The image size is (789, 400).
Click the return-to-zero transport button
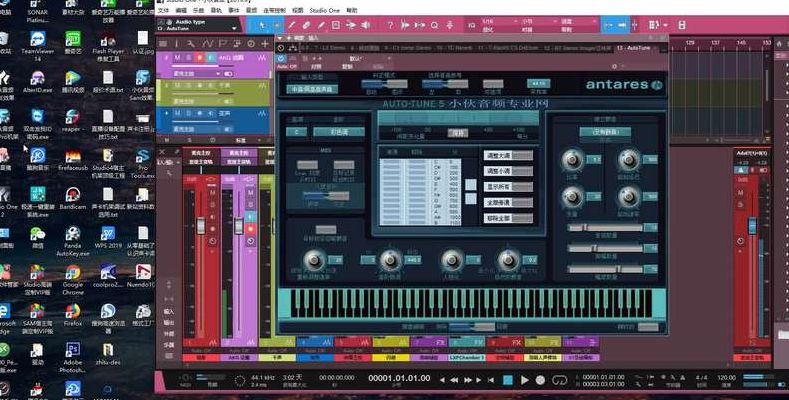[491, 380]
